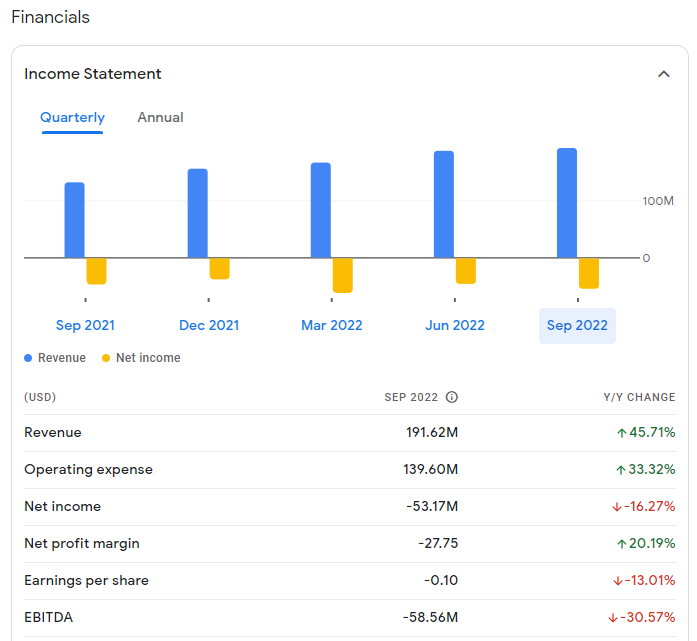Click the Financials heading

[51, 17]
